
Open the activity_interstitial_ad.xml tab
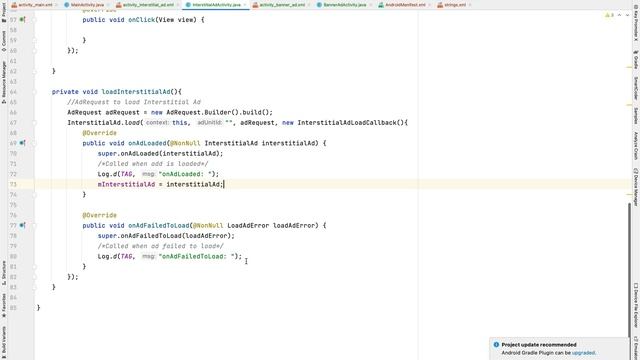(x=144, y=5)
